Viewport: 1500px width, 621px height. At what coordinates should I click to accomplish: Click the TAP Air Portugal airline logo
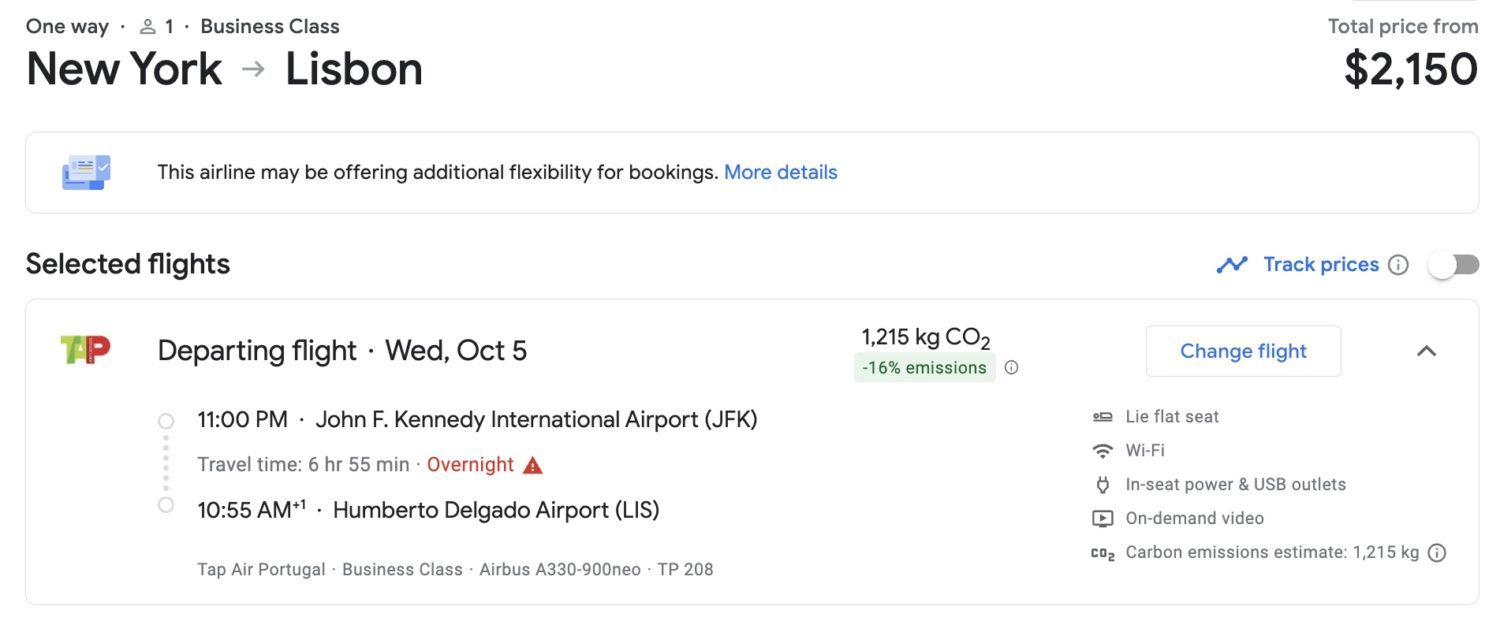click(x=85, y=349)
